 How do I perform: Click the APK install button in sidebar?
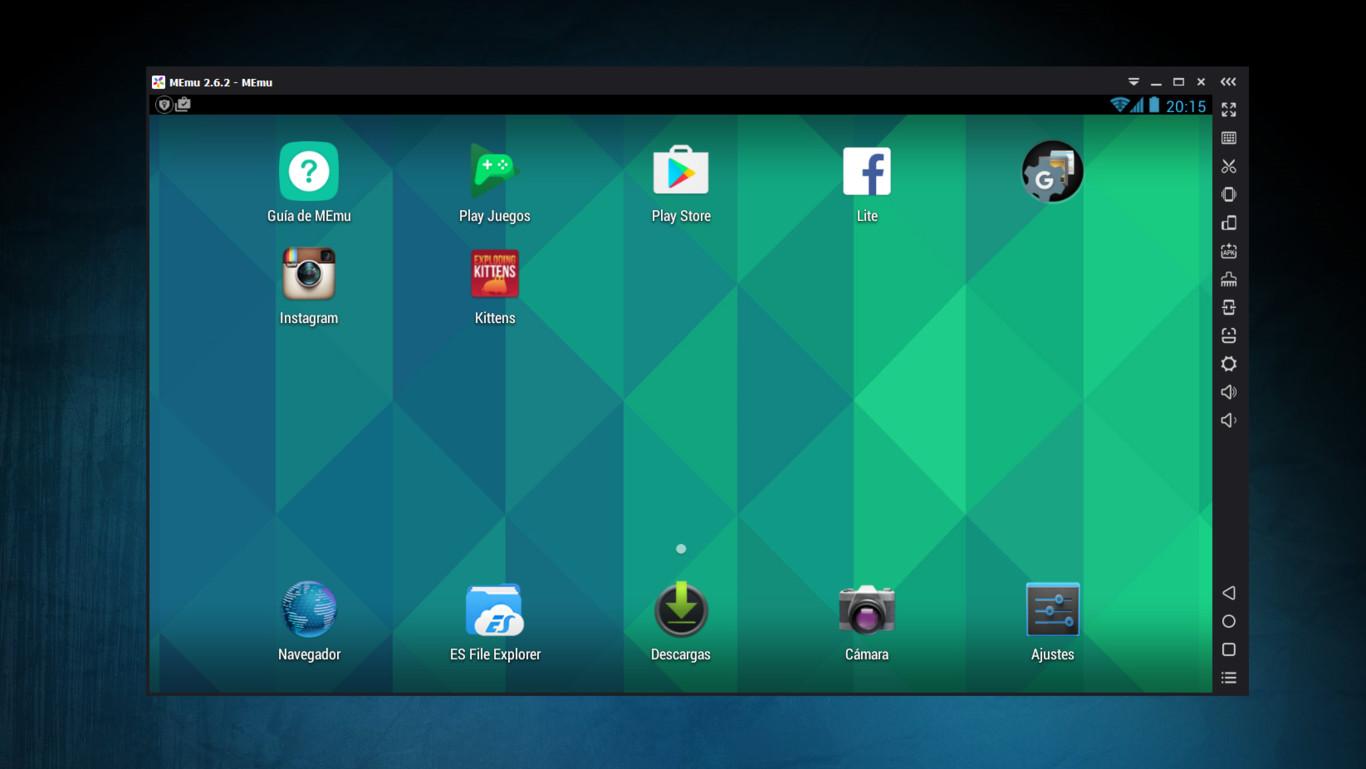pos(1229,251)
